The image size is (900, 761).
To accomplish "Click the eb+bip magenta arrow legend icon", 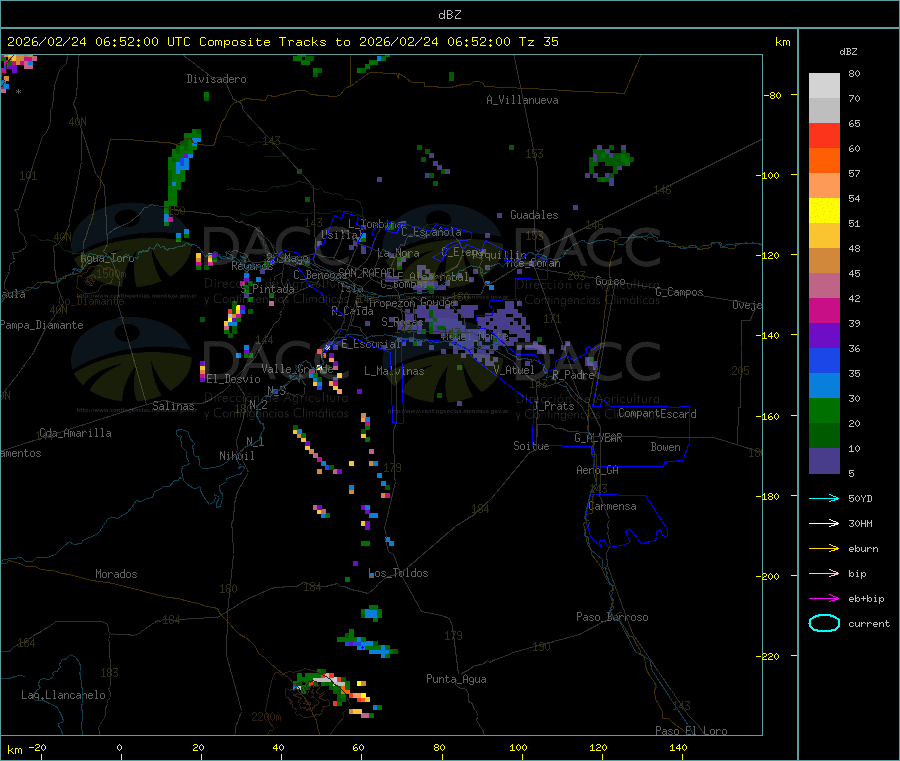I will [x=824, y=599].
